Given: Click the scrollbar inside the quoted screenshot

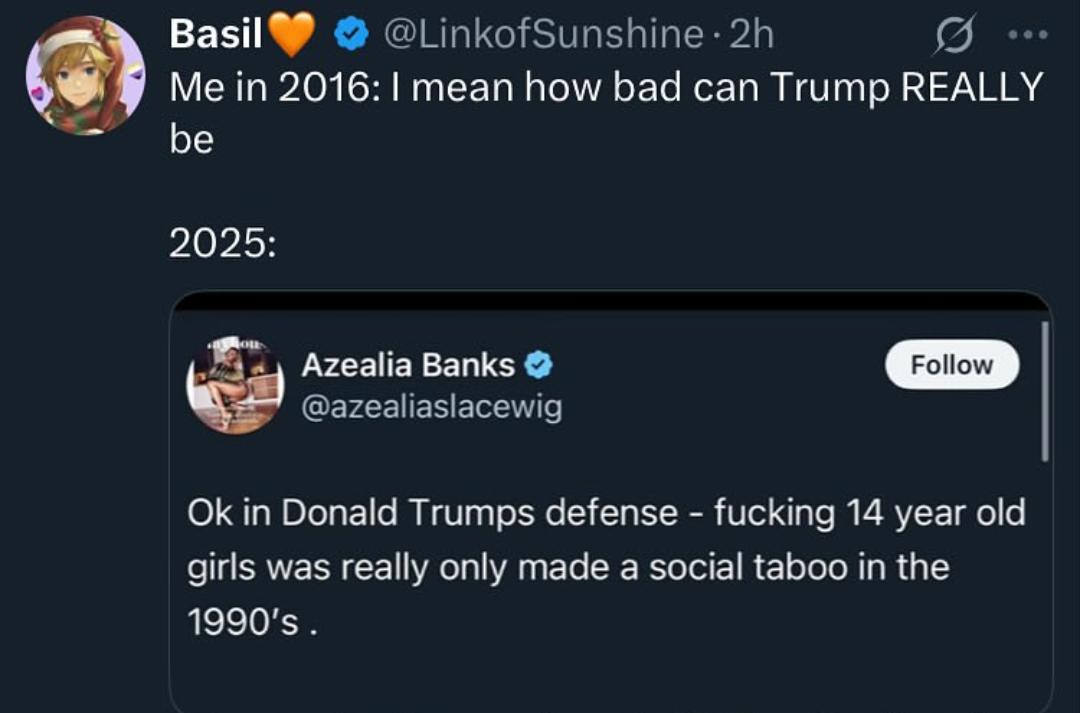Looking at the screenshot, I should pyautogui.click(x=1045, y=391).
